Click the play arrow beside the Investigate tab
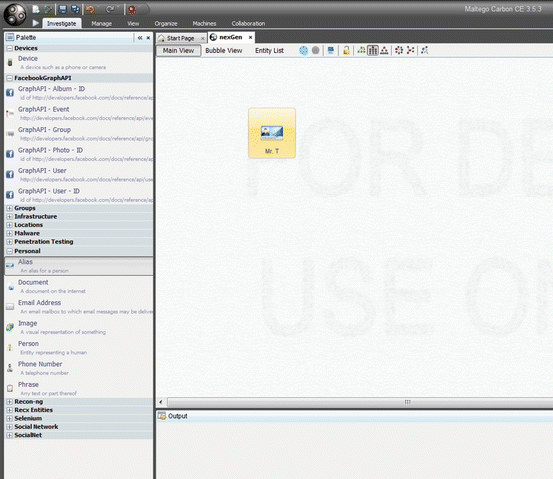The image size is (553, 479). 36,23
